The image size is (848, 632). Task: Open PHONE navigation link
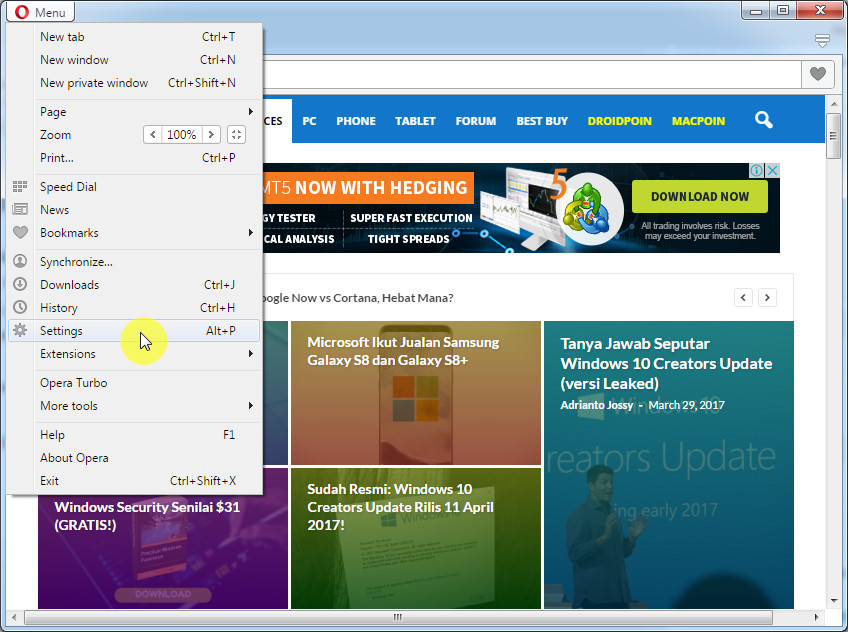click(356, 121)
